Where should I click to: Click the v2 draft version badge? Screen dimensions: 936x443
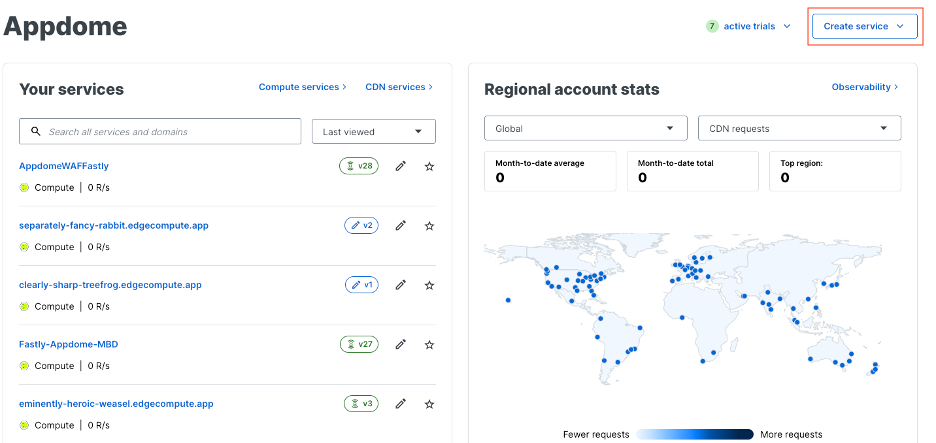(361, 226)
